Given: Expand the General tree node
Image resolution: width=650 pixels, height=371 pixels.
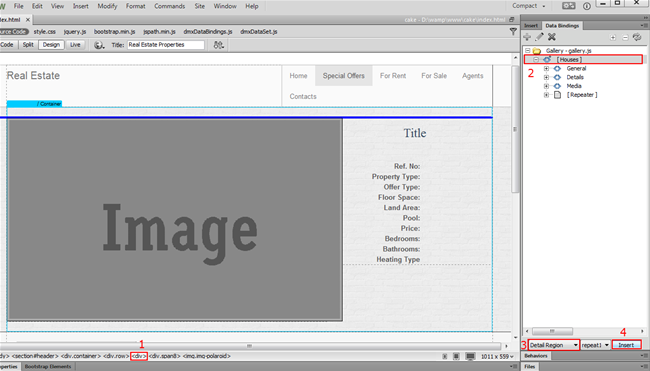Looking at the screenshot, I should [x=546, y=68].
